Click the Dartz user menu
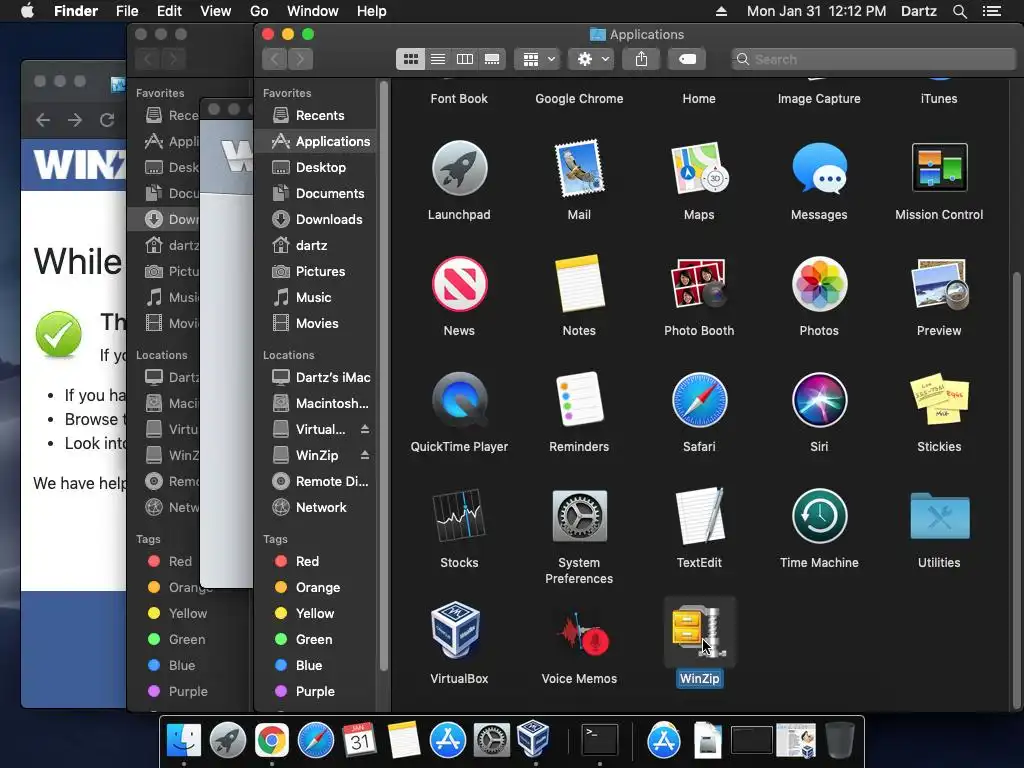The image size is (1024, 768). 918,11
